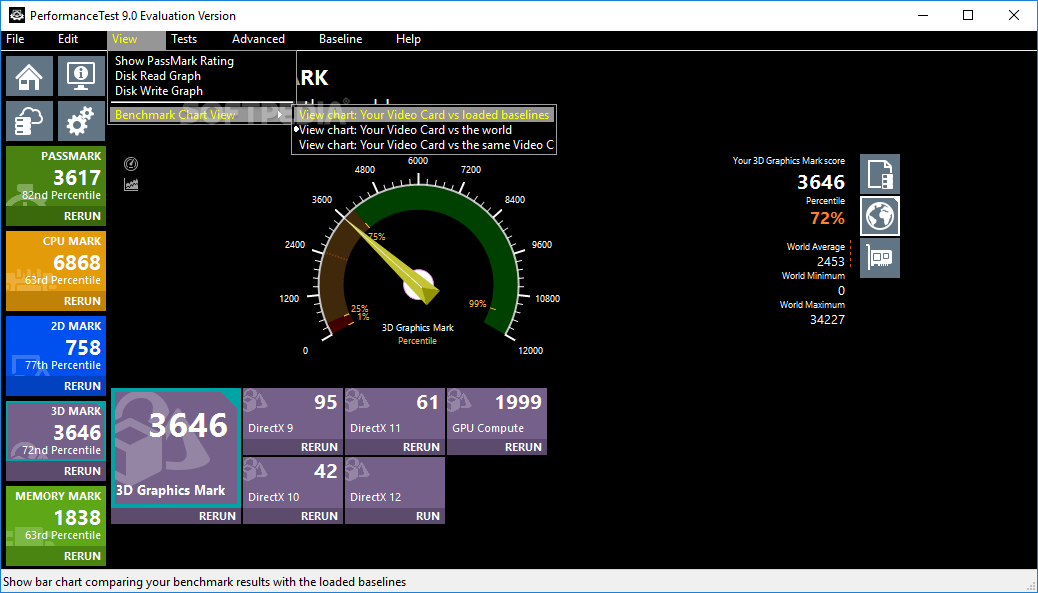
Task: Open the cloud baseline manager icon
Action: click(x=29, y=121)
